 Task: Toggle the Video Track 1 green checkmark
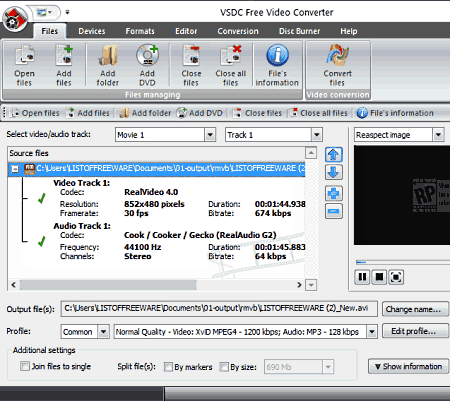pos(42,199)
